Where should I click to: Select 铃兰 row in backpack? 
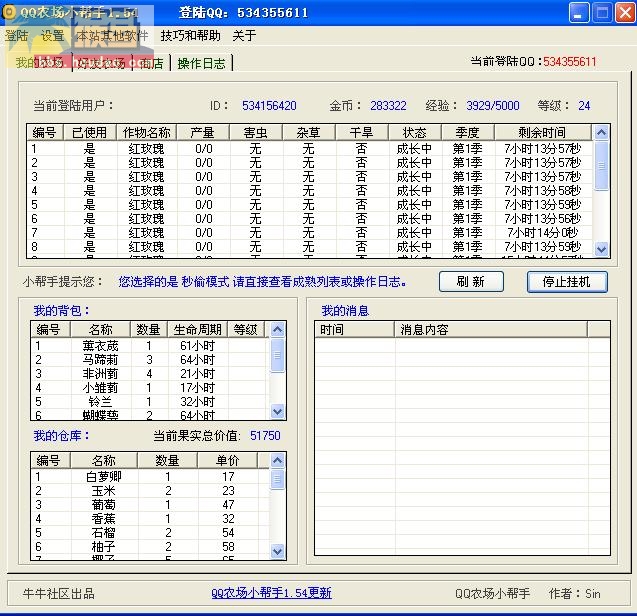pos(150,401)
